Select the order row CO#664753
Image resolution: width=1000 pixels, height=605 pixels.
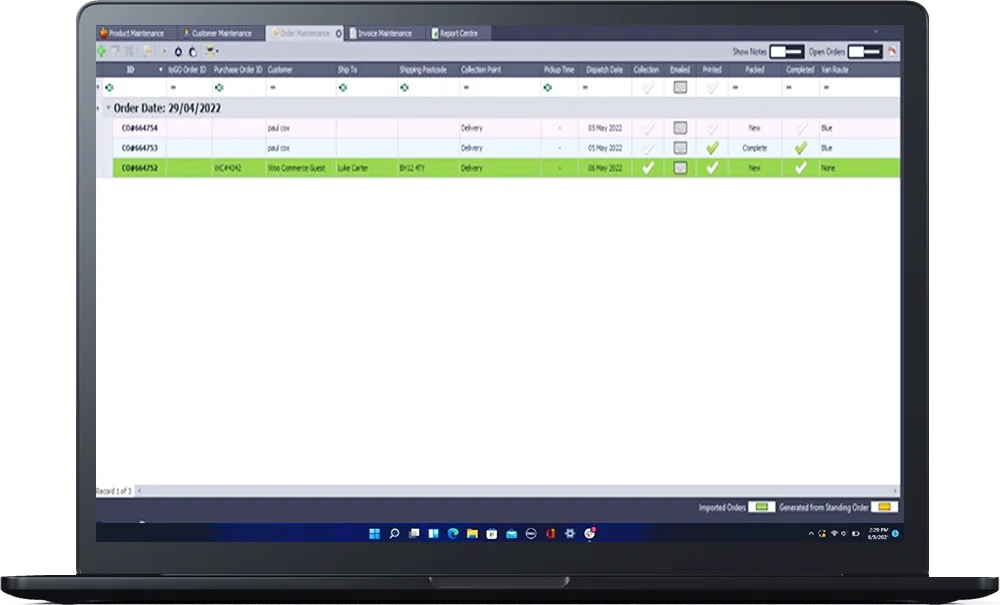(498, 148)
